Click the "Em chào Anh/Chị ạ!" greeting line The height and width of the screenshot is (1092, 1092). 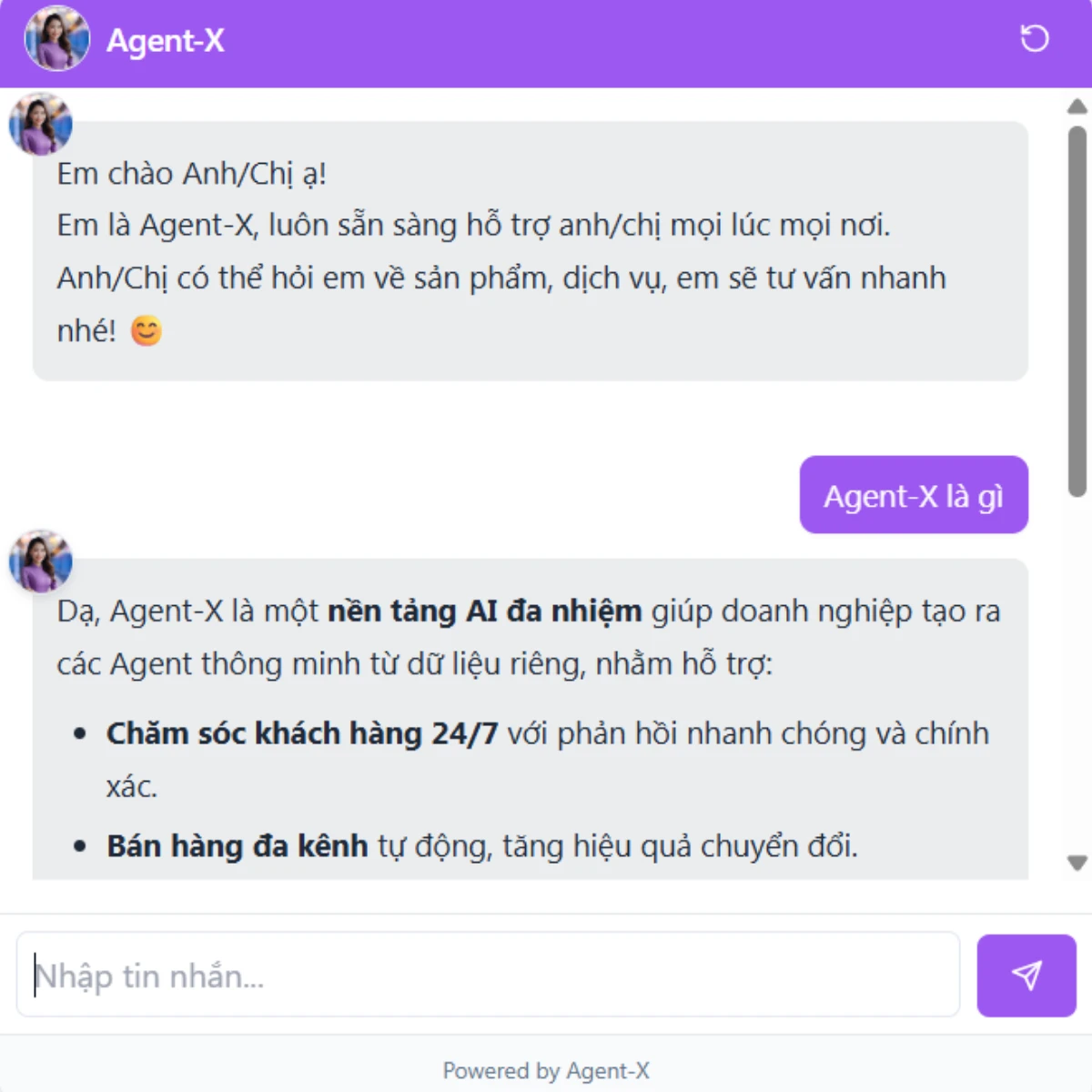pos(192,173)
